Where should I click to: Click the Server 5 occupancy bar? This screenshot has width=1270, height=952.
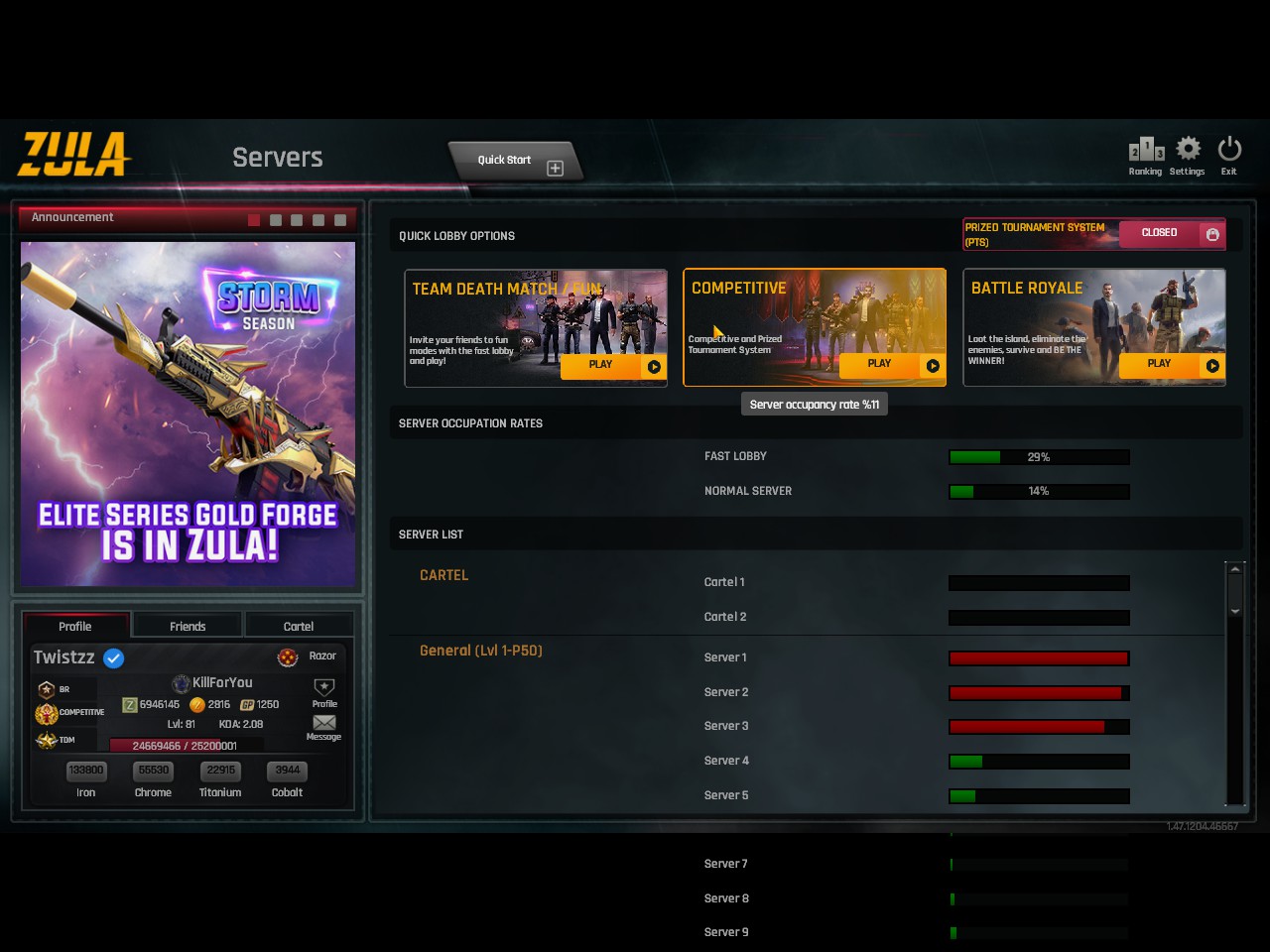(x=1039, y=796)
